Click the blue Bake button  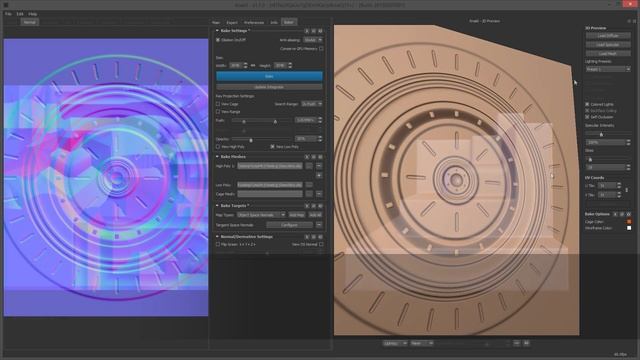coord(269,76)
